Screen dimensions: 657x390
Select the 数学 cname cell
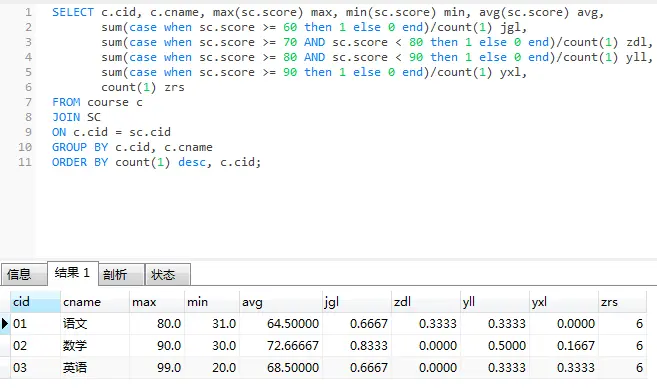click(x=95, y=346)
